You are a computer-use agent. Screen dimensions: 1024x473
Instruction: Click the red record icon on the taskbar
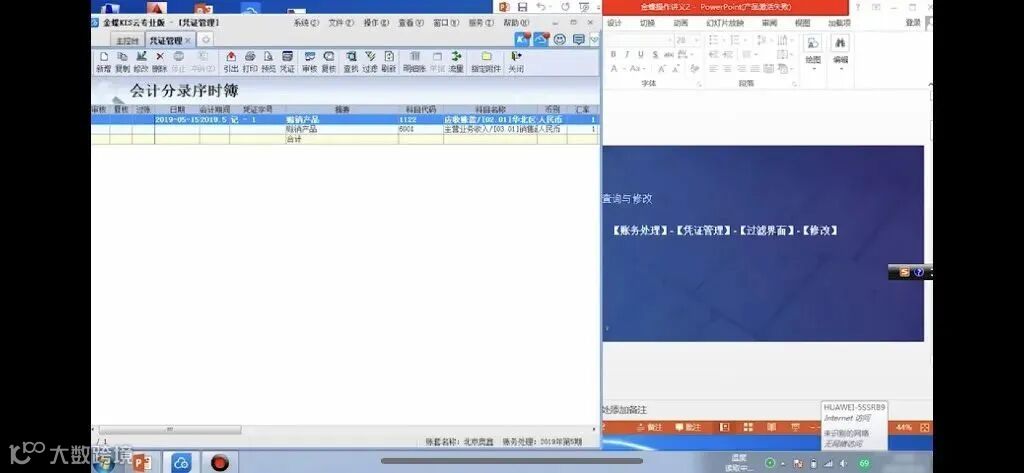pos(220,463)
